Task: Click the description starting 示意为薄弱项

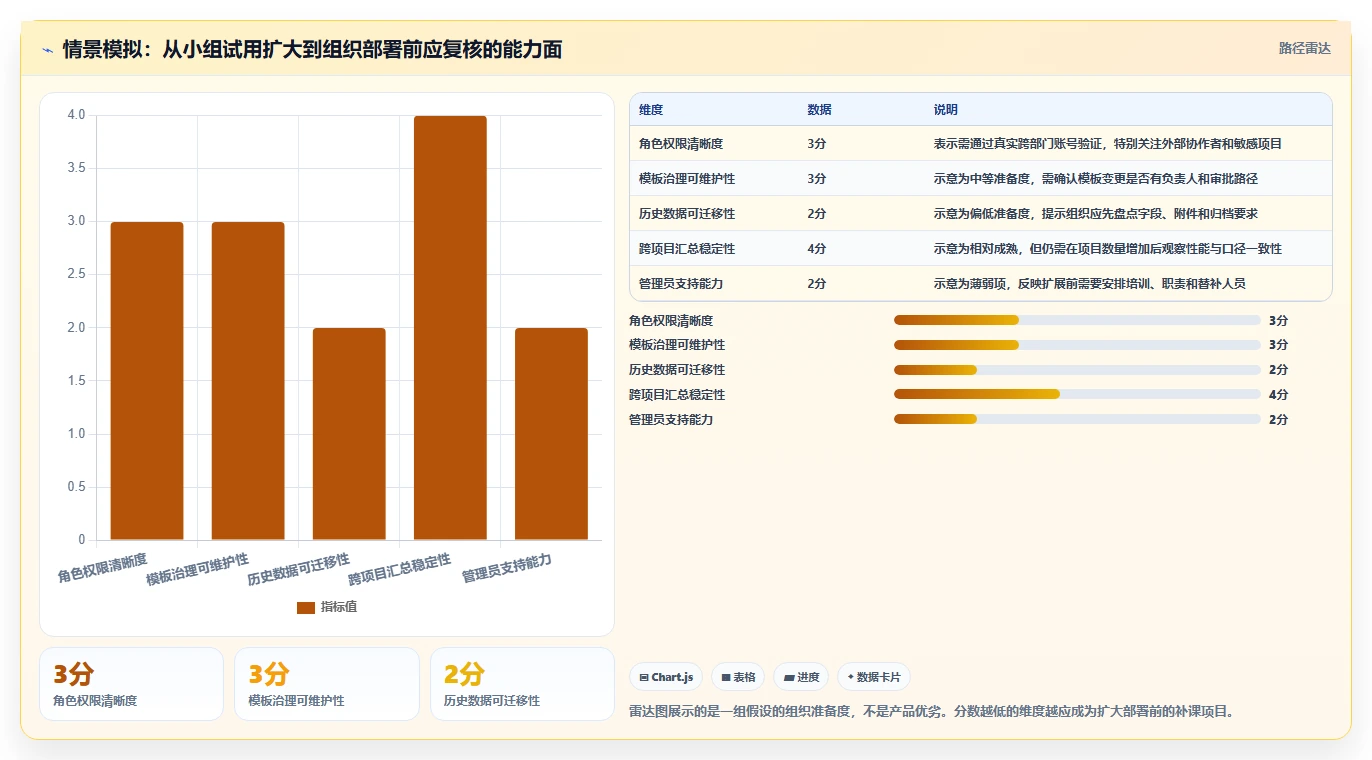Action: (x=1090, y=284)
